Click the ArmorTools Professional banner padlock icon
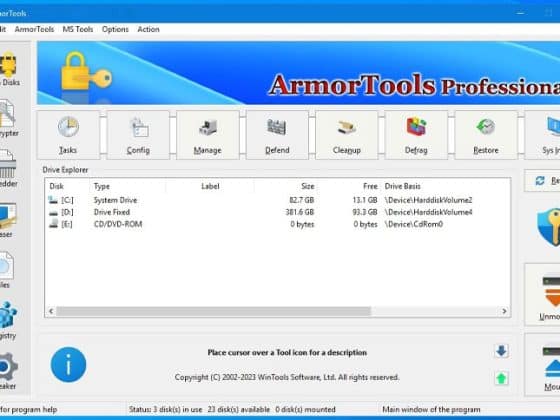This screenshot has width=560, height=420. click(x=86, y=71)
